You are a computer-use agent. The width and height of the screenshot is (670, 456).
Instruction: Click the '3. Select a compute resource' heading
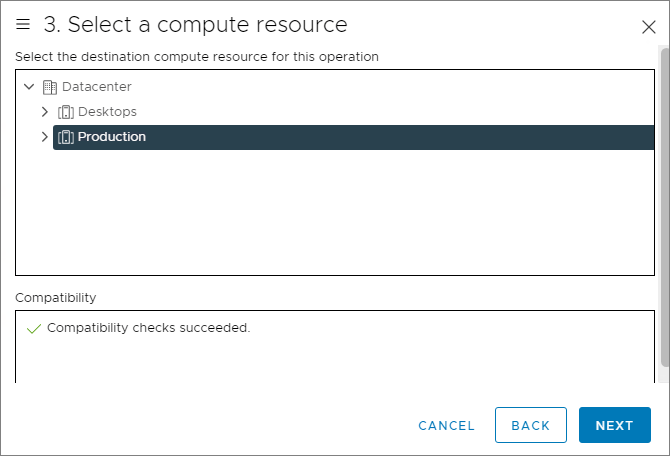[195, 24]
